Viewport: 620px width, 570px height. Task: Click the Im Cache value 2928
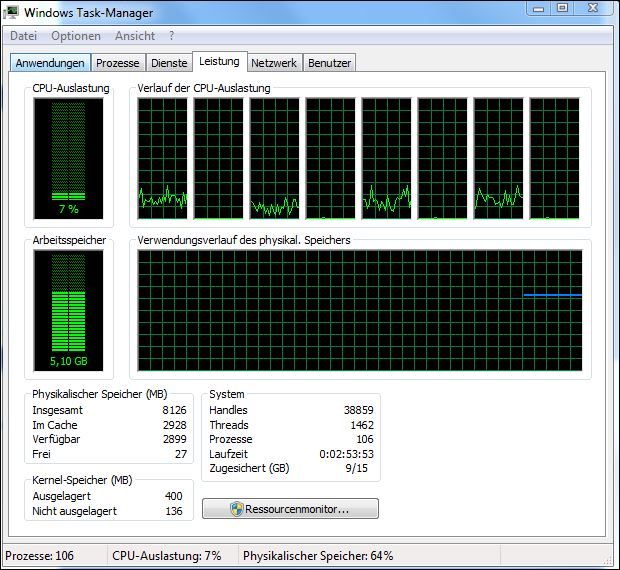point(175,425)
